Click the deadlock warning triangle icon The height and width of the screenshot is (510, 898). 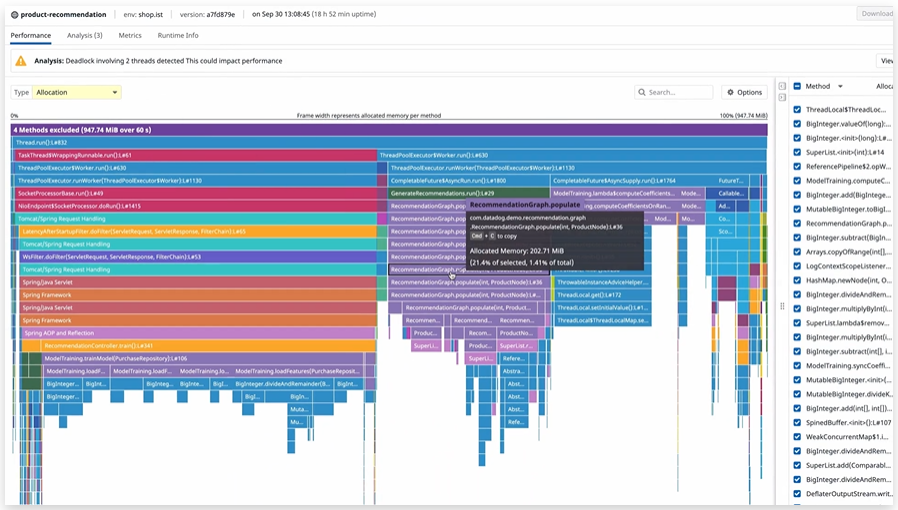[20, 61]
